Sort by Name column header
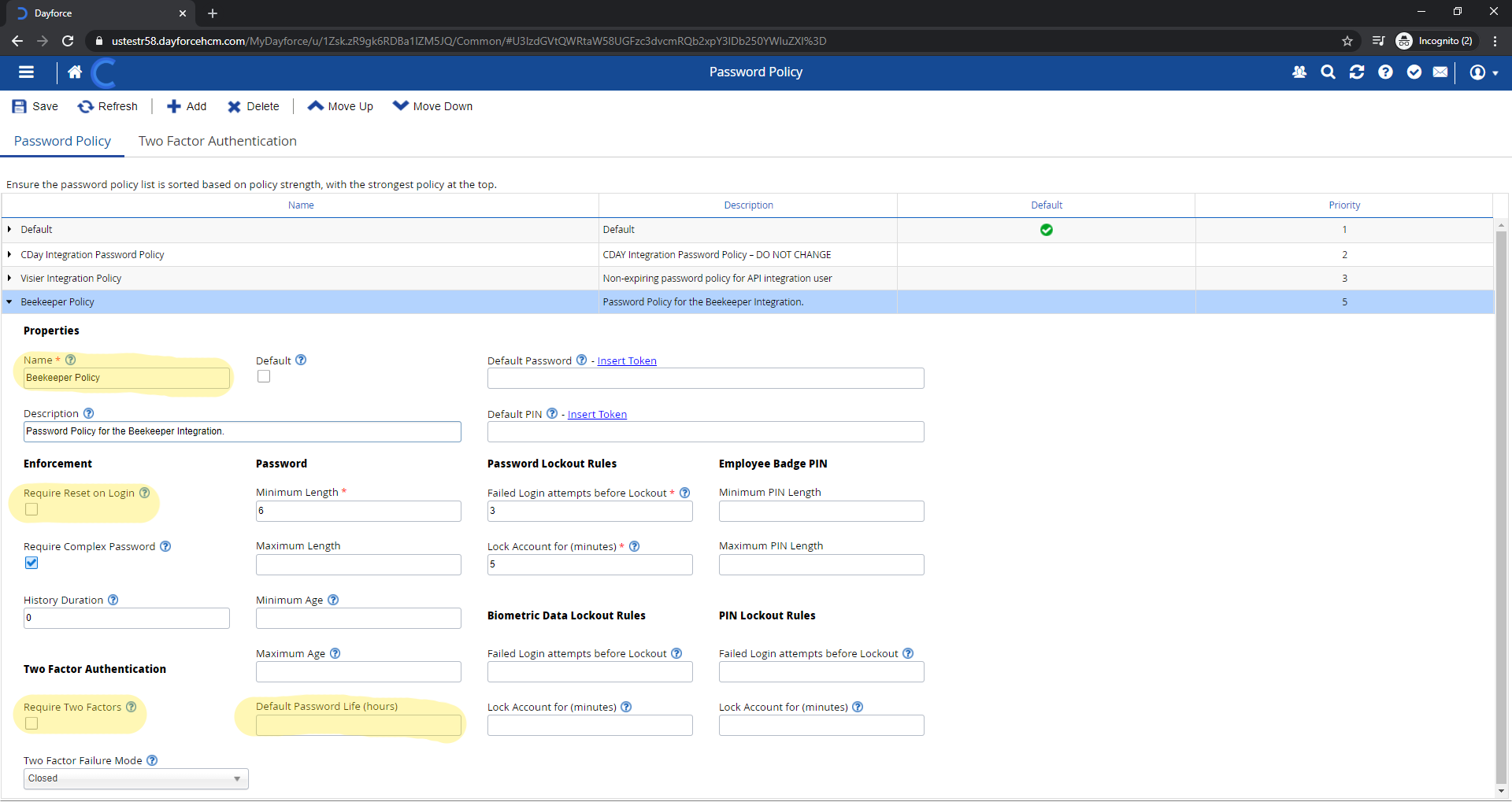Viewport: 1512px width, 802px height. 301,205
